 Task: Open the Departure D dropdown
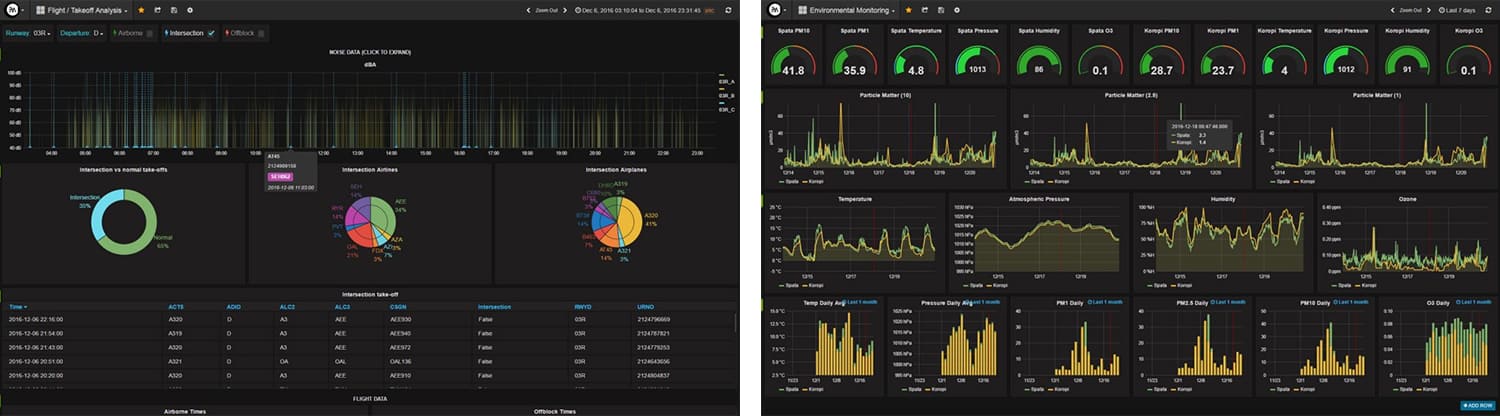pos(99,33)
